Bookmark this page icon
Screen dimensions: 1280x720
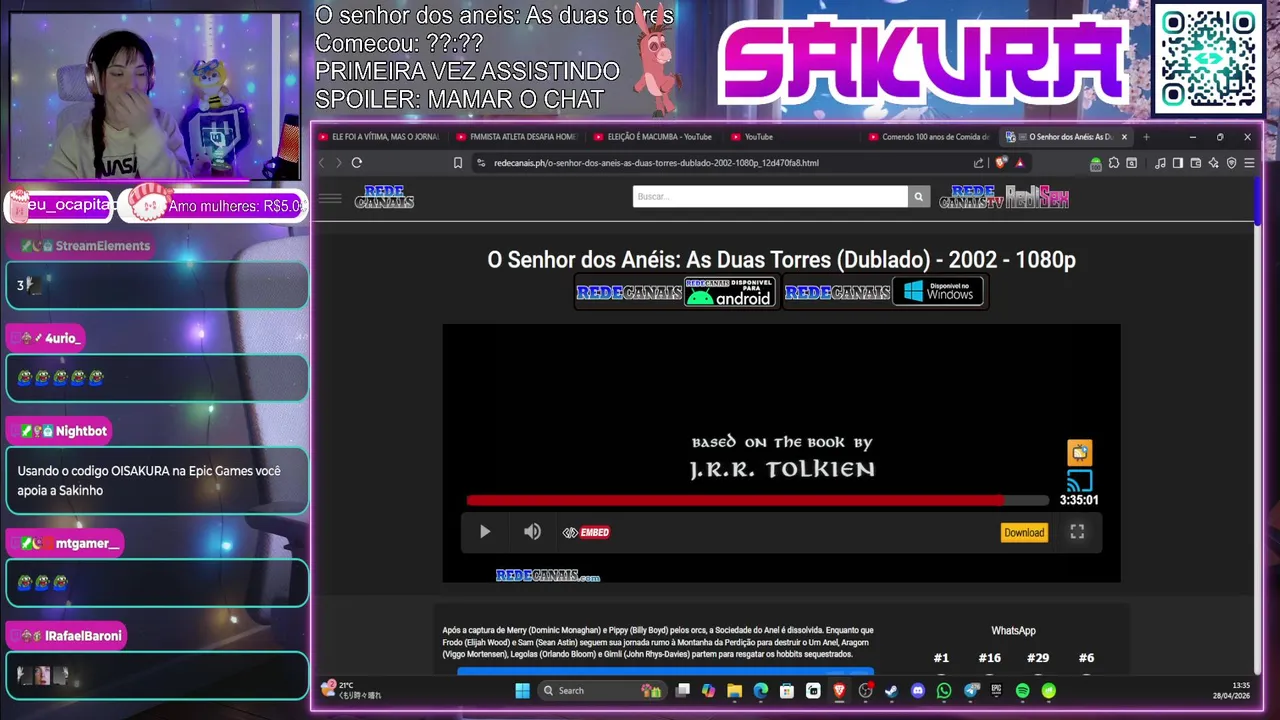(x=458, y=163)
